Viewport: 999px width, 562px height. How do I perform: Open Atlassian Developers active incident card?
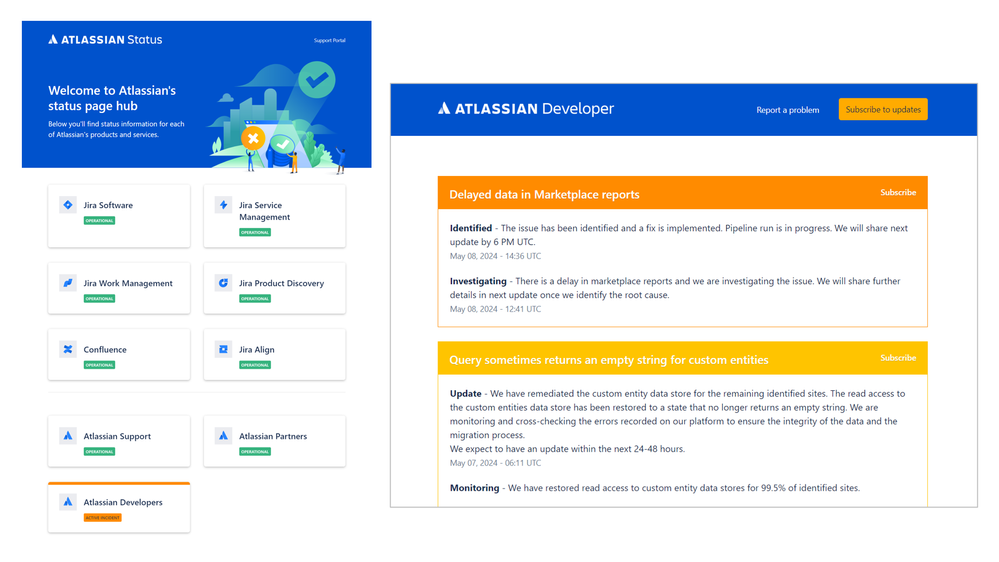tap(119, 507)
